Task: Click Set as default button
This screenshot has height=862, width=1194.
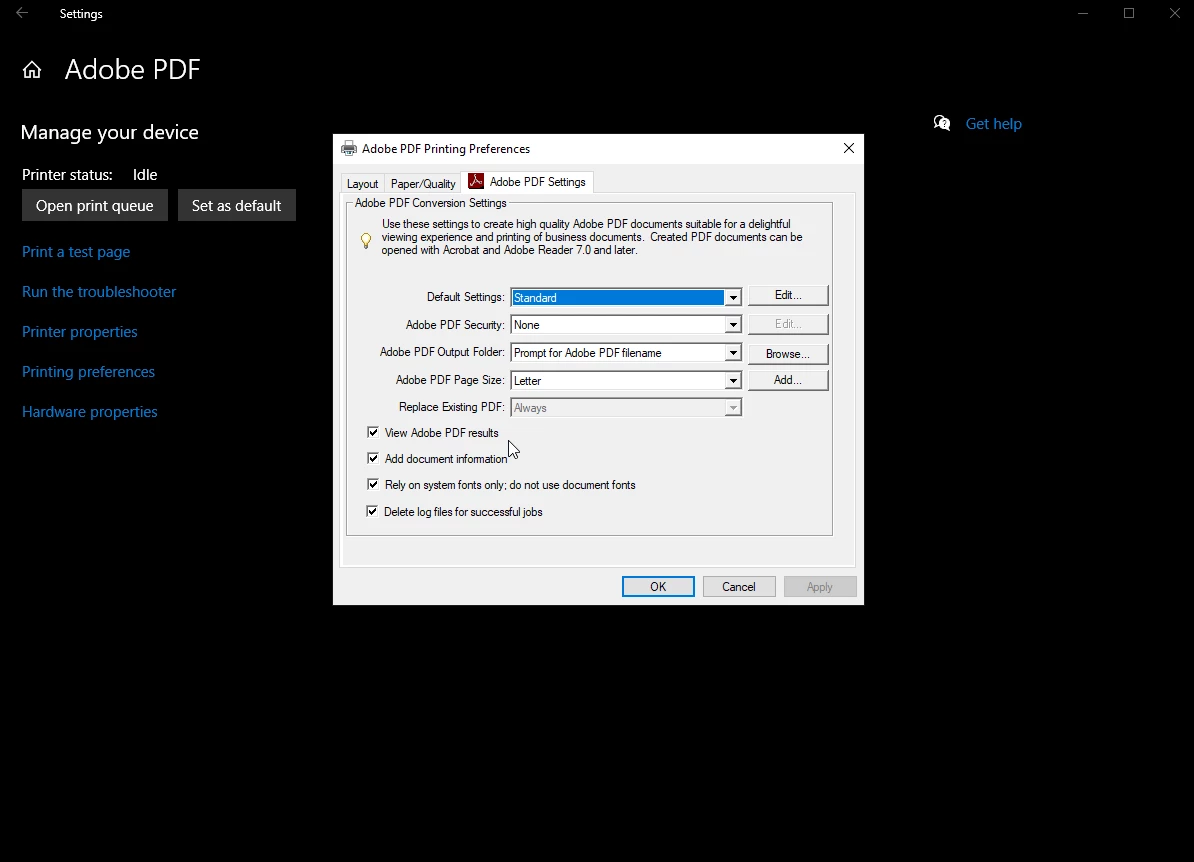Action: (x=237, y=206)
